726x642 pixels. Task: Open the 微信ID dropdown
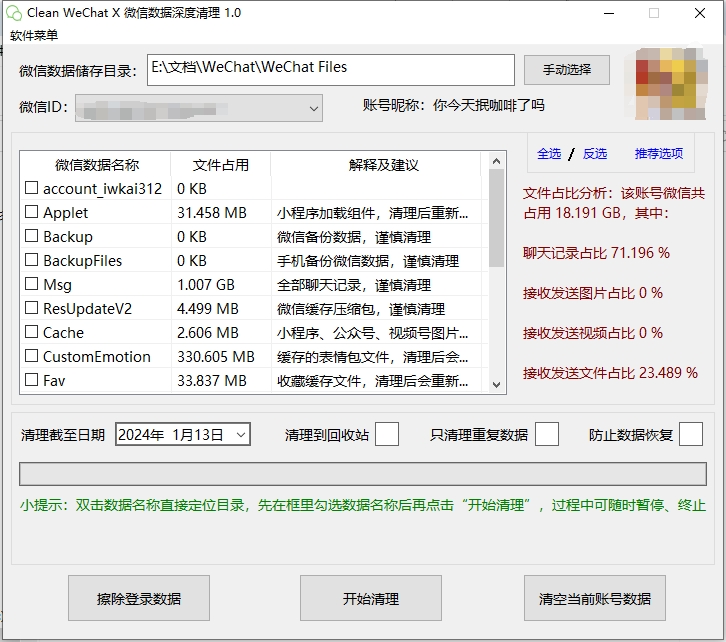coord(199,108)
